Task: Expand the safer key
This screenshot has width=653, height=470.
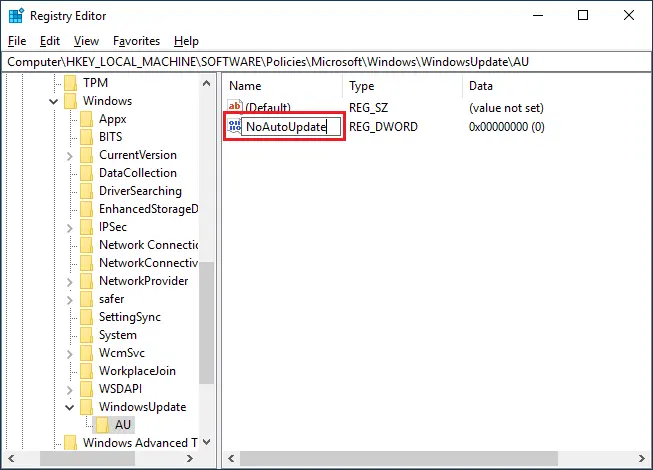Action: click(x=70, y=300)
